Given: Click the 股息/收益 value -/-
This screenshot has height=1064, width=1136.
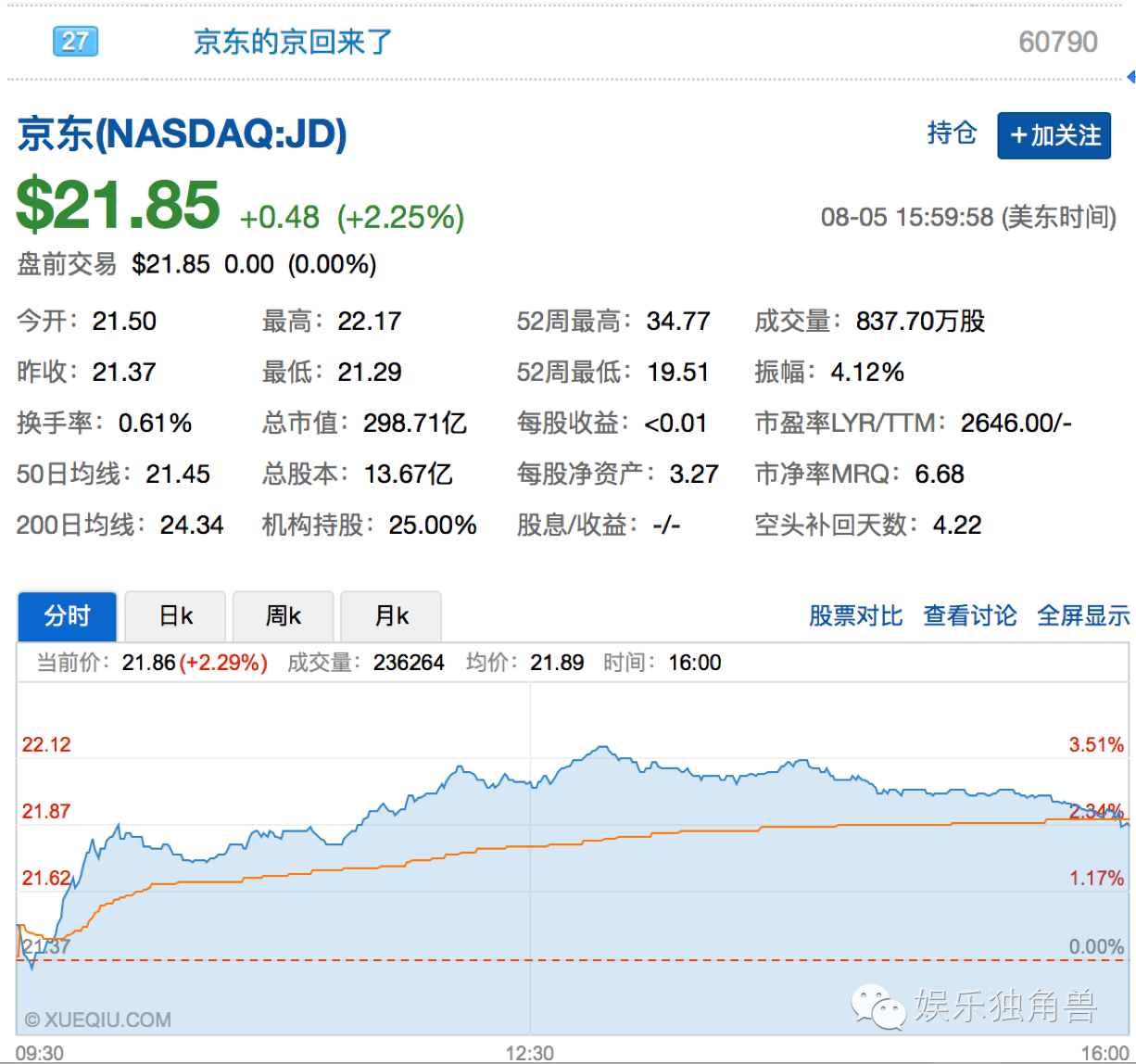Looking at the screenshot, I should pos(666,526).
